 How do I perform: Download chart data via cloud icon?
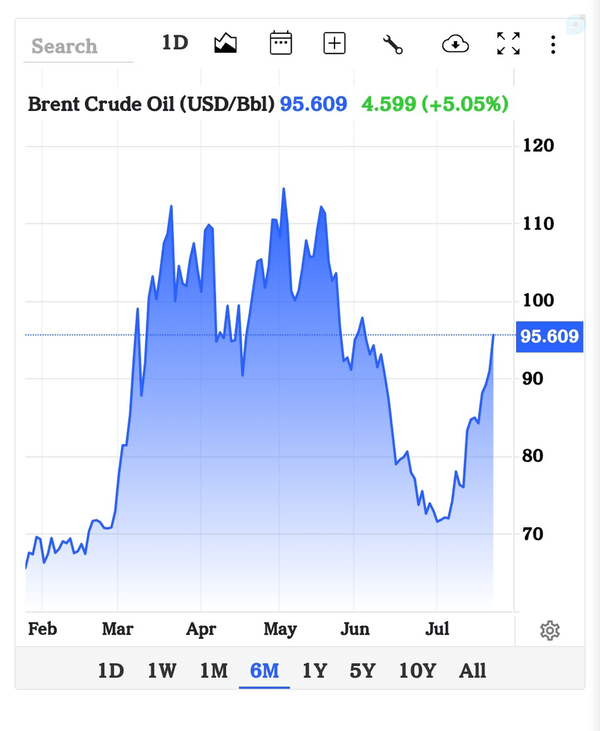tap(455, 44)
